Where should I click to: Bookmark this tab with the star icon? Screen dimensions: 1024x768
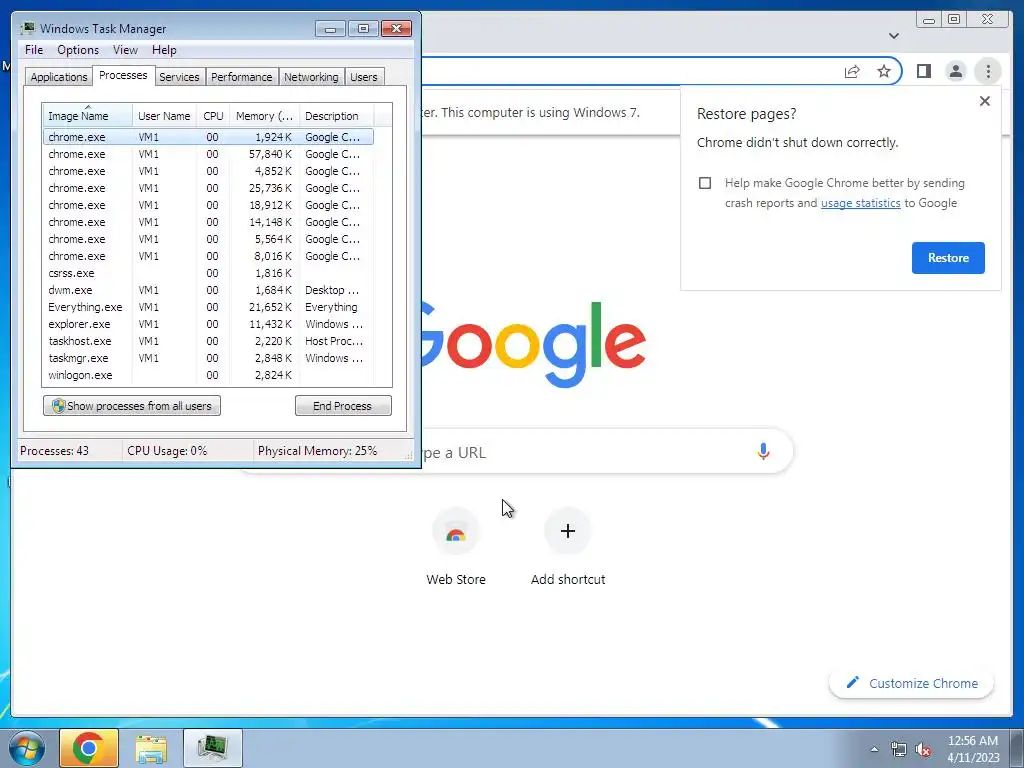pyautogui.click(x=884, y=71)
